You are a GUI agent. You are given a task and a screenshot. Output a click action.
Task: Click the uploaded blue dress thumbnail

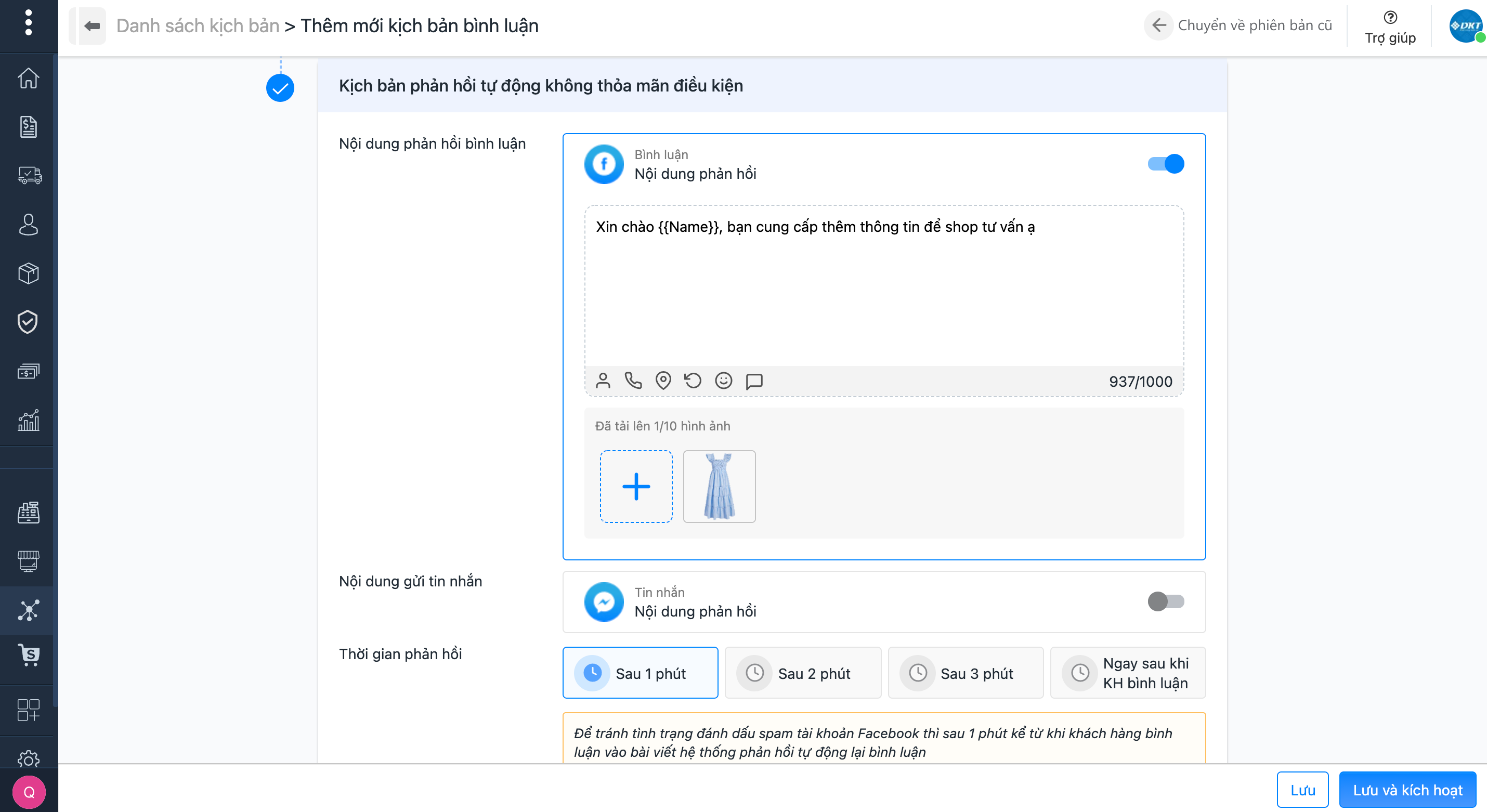click(719, 487)
